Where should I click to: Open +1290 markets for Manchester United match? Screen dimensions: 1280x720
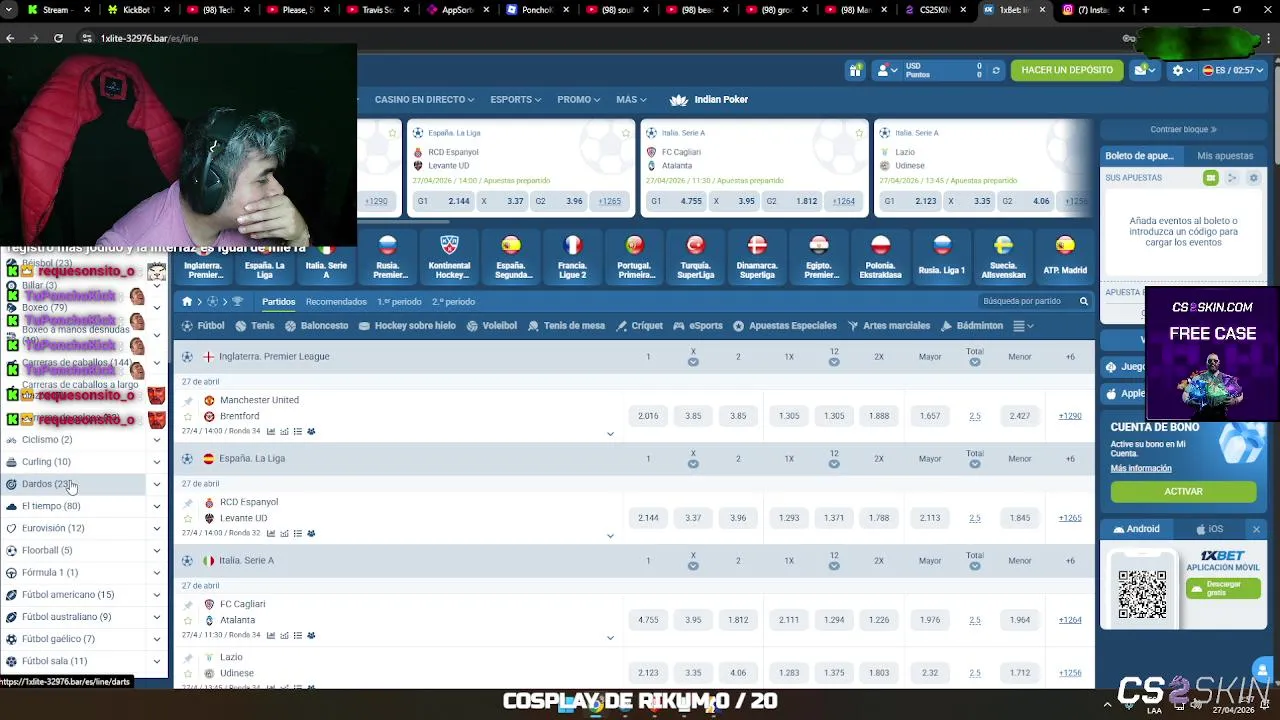(x=1070, y=416)
